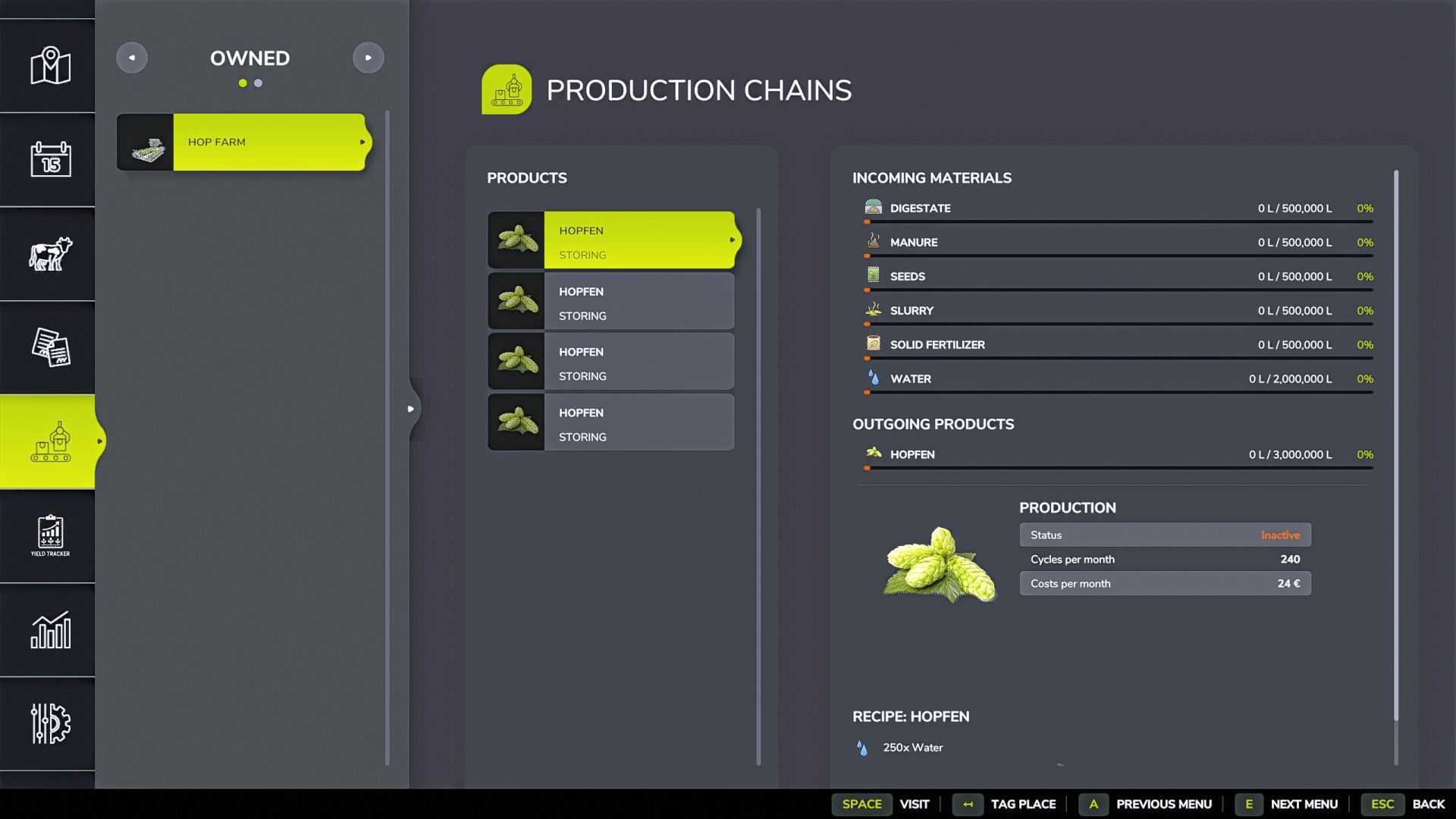The height and width of the screenshot is (819, 1456).
Task: Click the Manure 0 L / 500,000 L value
Action: coord(1294,242)
